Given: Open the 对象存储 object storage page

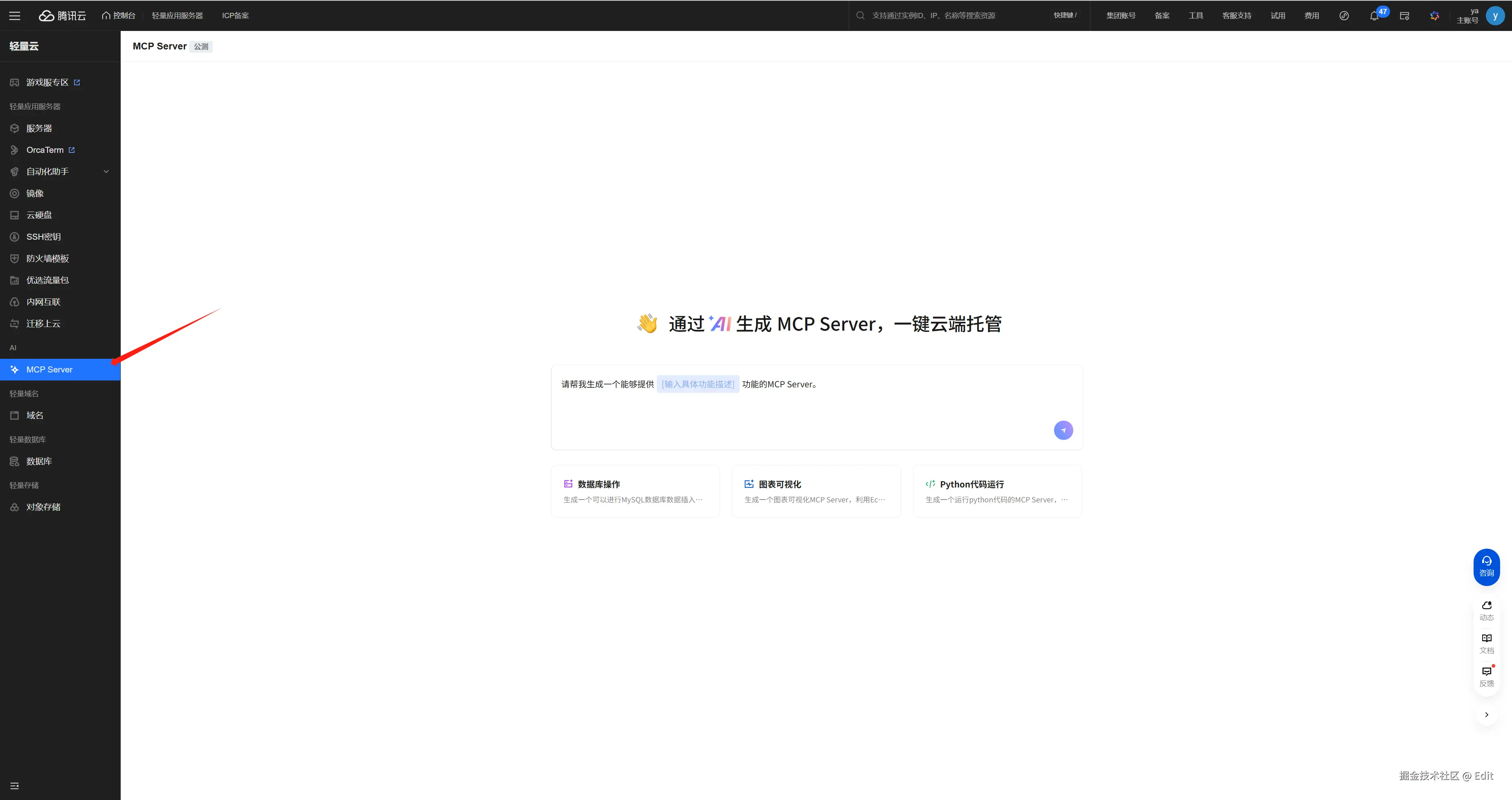Looking at the screenshot, I should pyautogui.click(x=43, y=506).
